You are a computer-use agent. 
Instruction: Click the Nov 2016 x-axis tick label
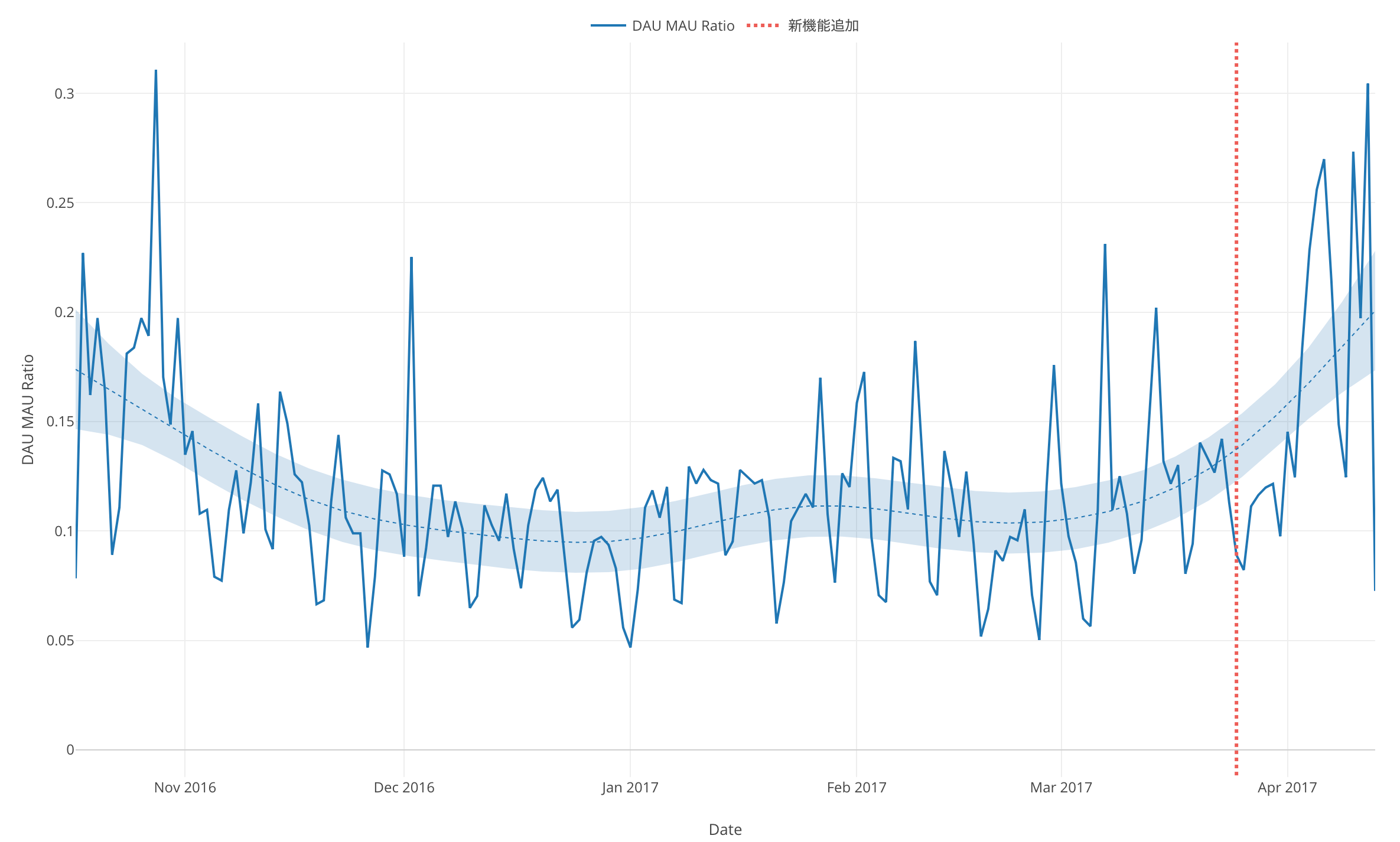coord(185,788)
